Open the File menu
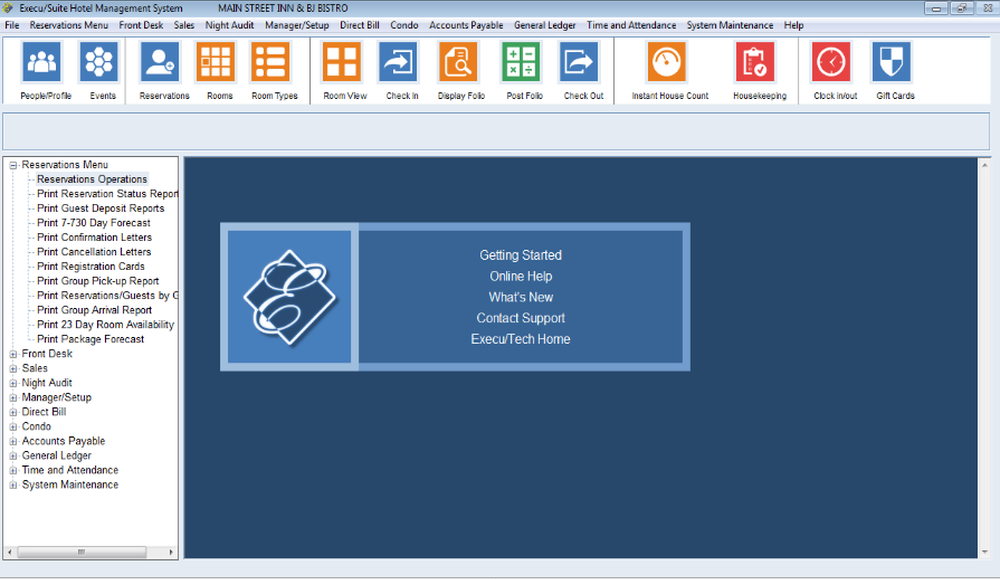 click(11, 26)
